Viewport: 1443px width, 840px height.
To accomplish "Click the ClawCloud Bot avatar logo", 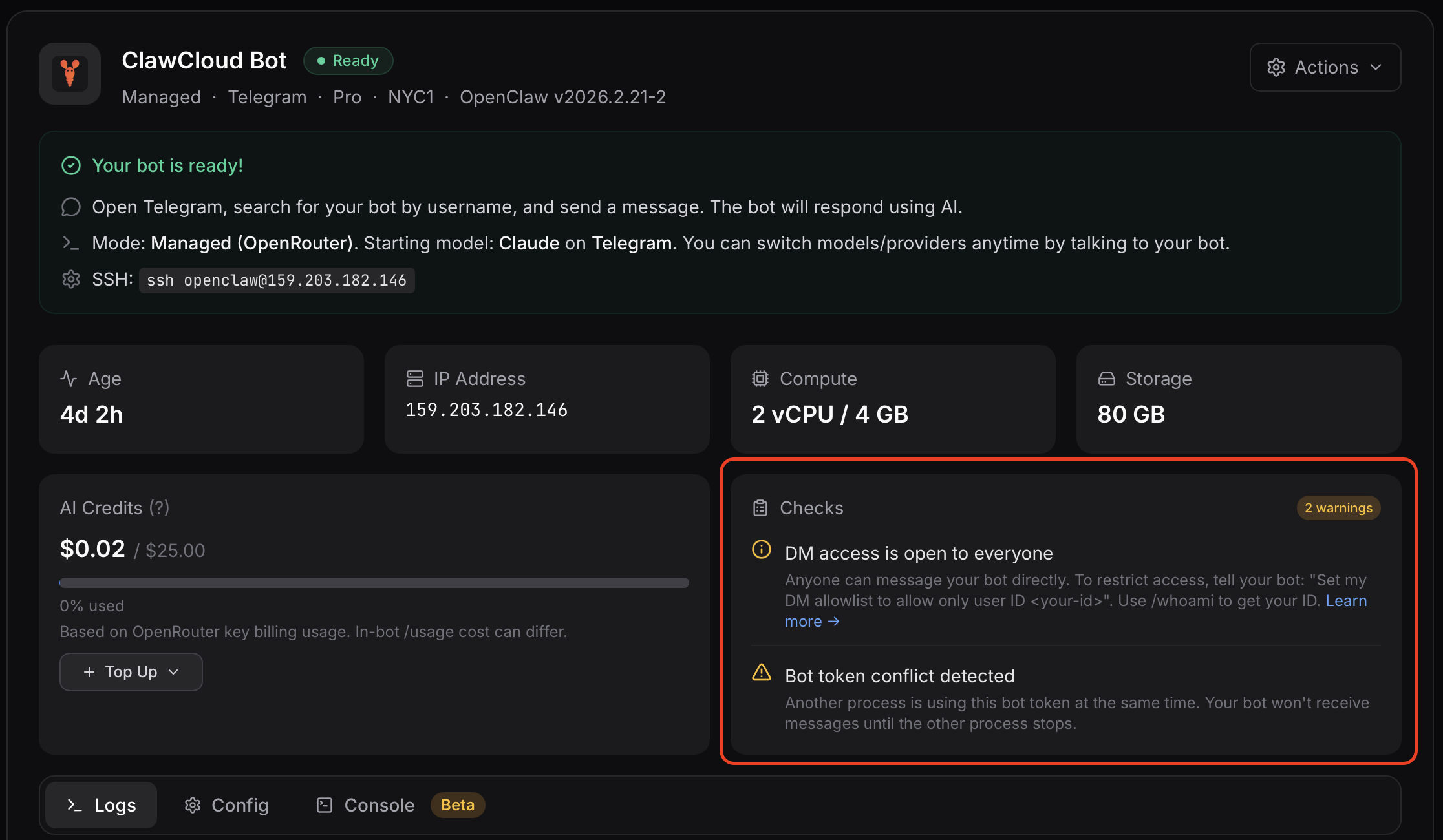I will [69, 74].
